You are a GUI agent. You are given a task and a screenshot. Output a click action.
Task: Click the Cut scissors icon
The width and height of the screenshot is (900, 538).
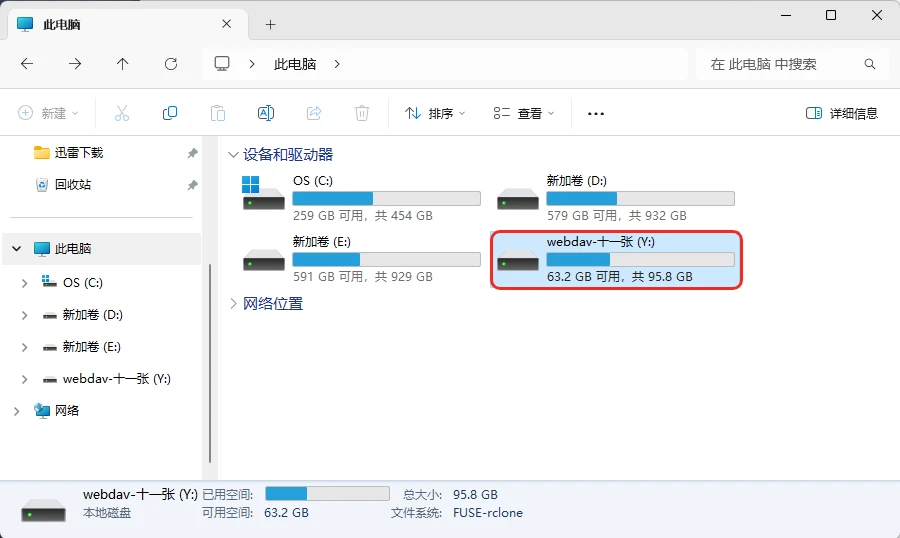click(x=122, y=113)
